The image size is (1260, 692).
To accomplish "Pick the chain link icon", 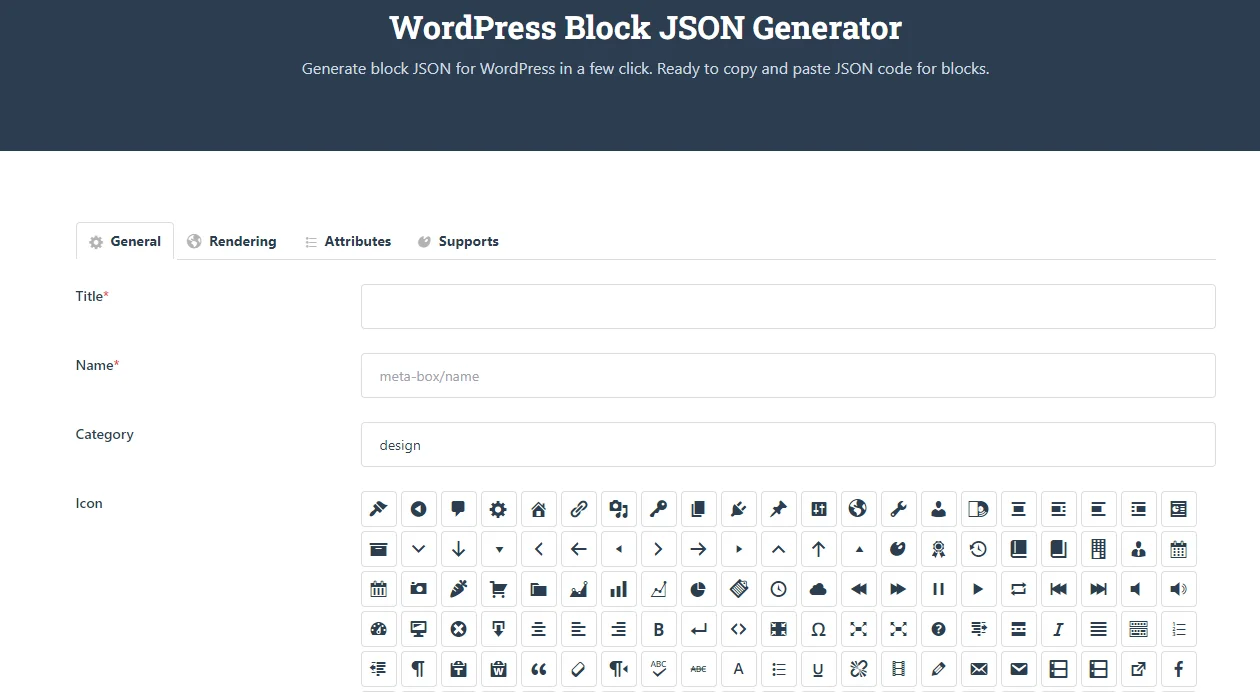I will click(x=579, y=509).
